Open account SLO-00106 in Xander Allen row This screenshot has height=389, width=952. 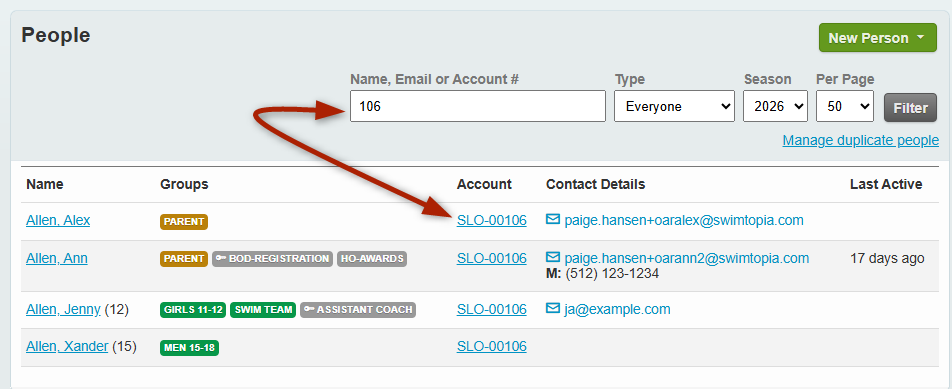492,347
